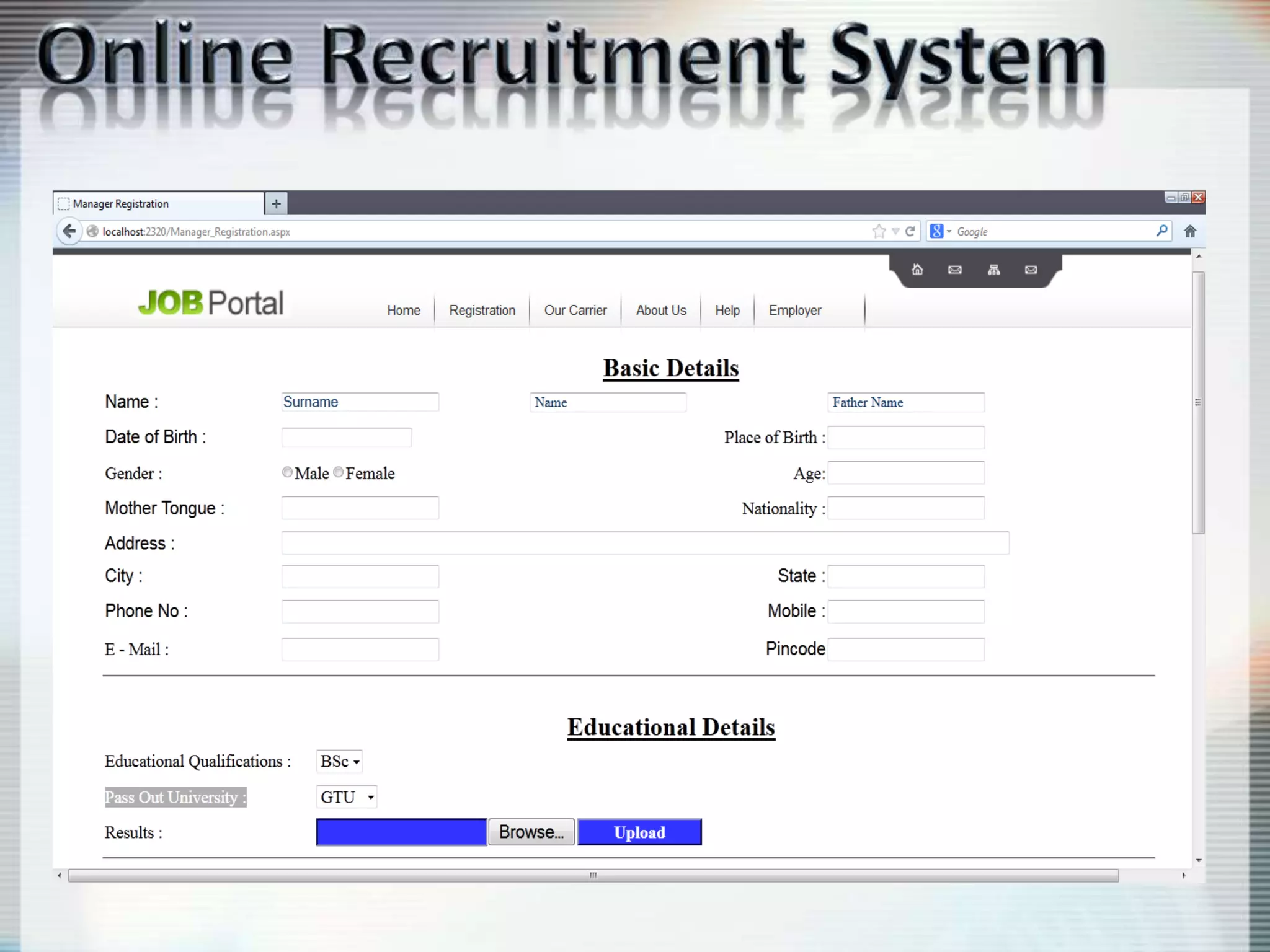Image resolution: width=1270 pixels, height=952 pixels.
Task: Open the Registration menu item
Action: coord(482,310)
